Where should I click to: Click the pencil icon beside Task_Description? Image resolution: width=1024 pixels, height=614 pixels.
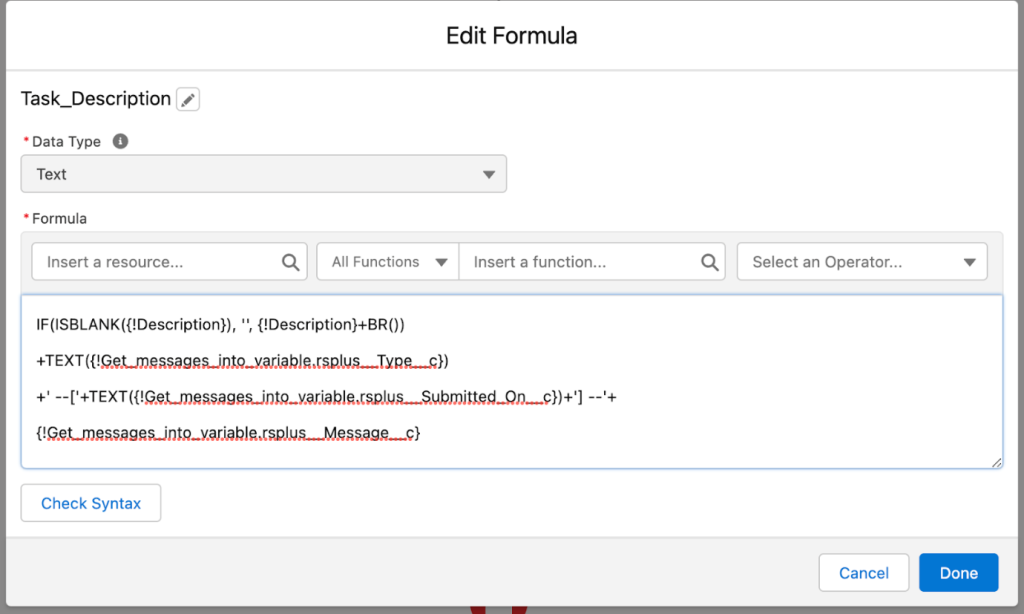[x=188, y=99]
